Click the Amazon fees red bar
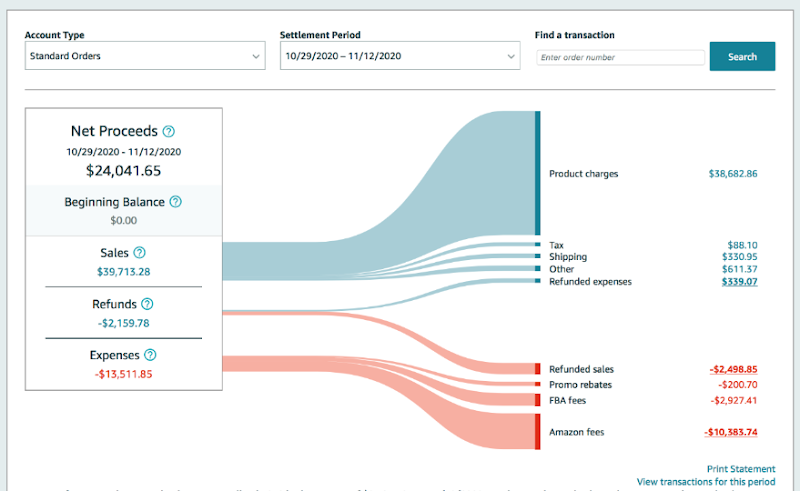This screenshot has width=800, height=491. (538, 432)
